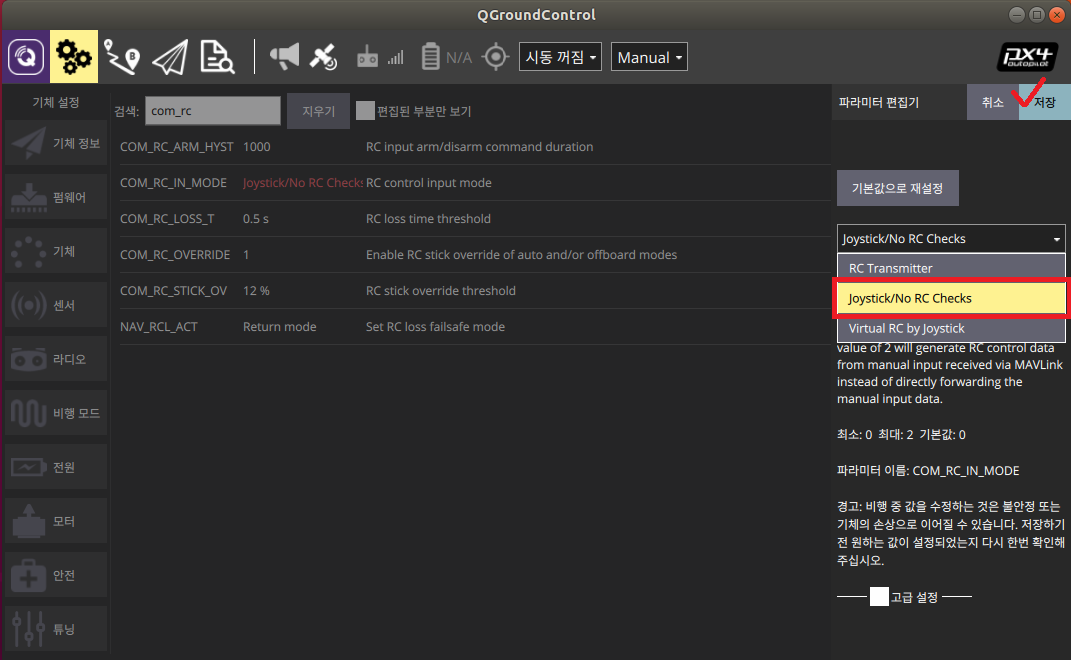Screen dimensions: 1071x660
Task: Open the 기체 airframe page
Action: pos(56,251)
